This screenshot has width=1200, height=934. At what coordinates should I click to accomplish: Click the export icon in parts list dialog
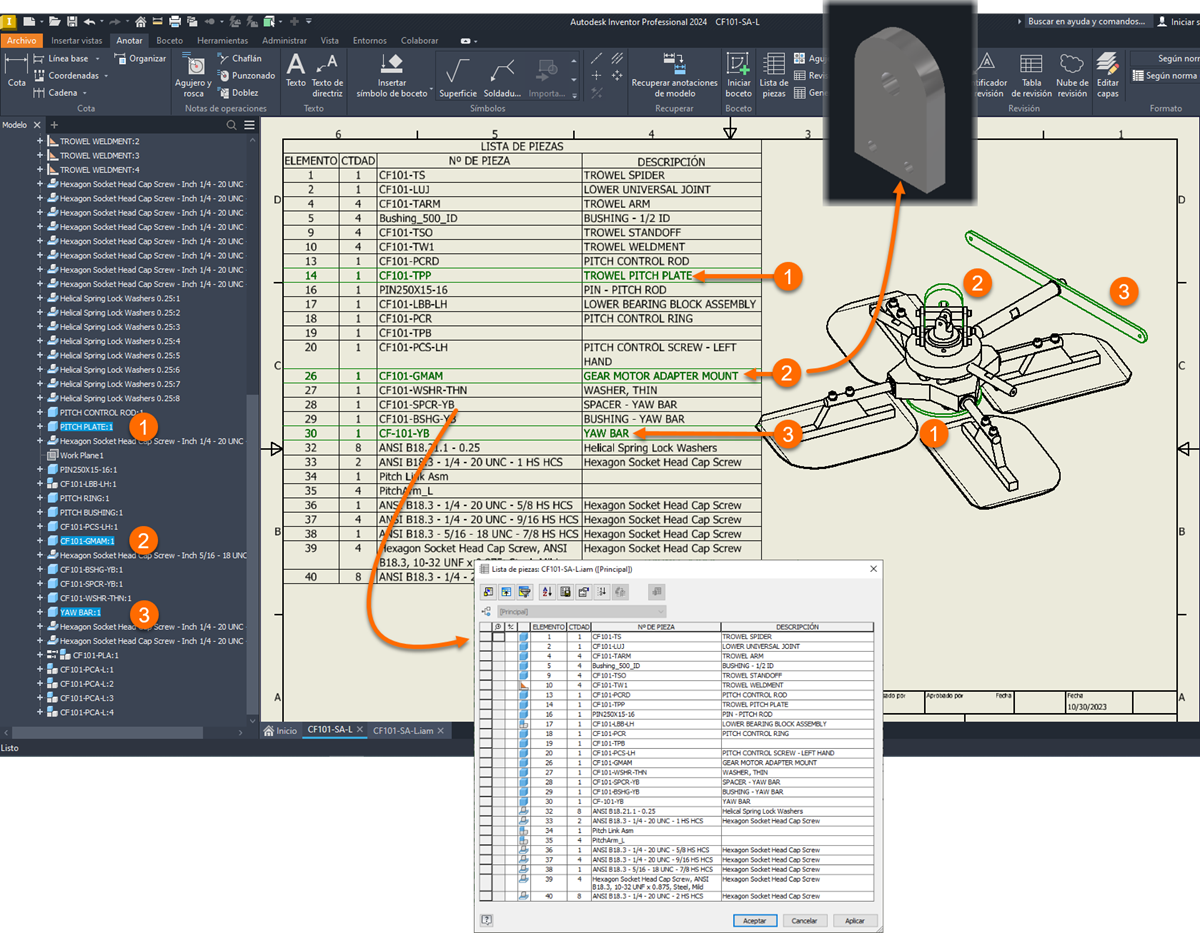coord(565,592)
